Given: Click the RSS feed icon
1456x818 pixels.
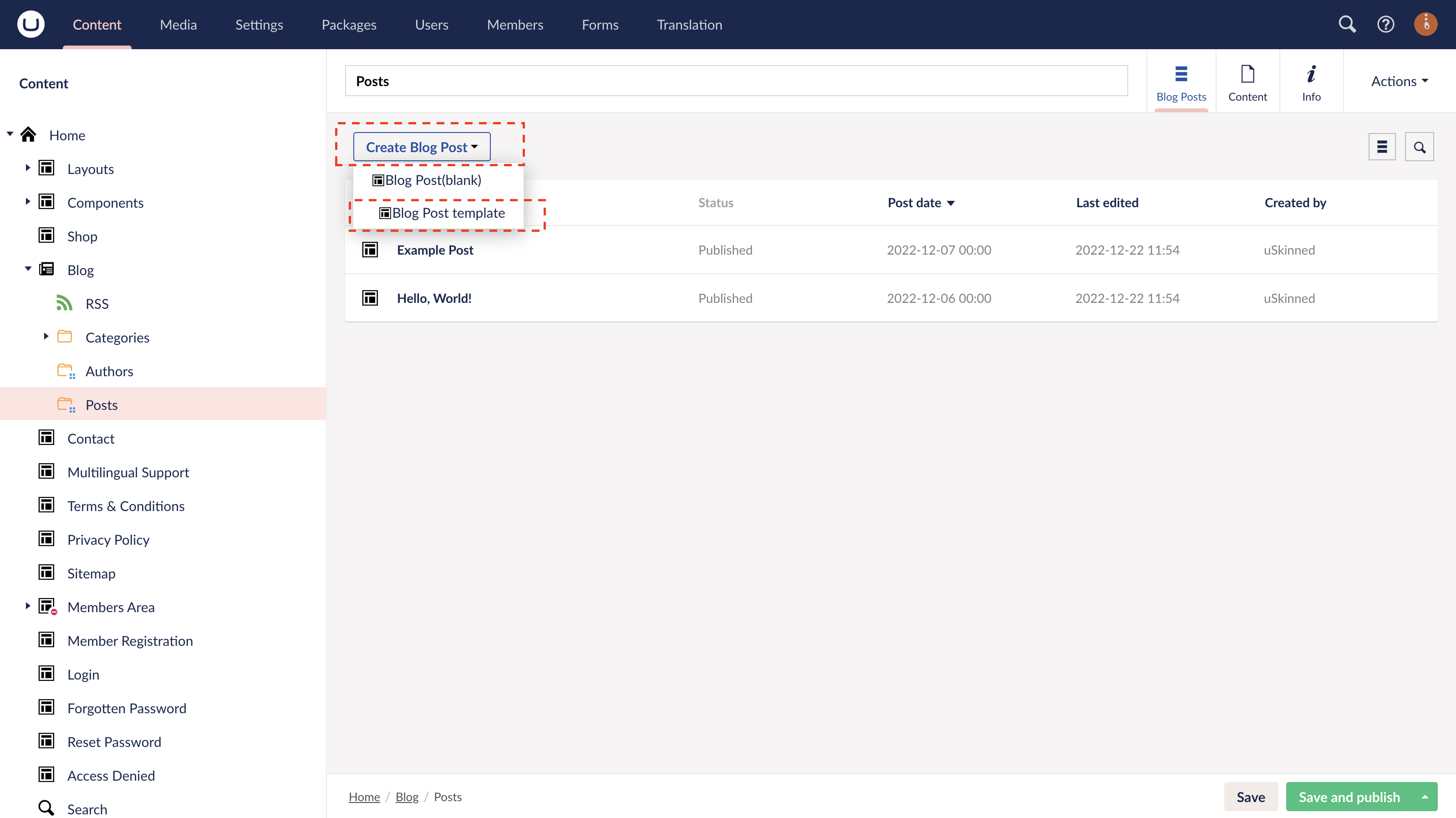Looking at the screenshot, I should pos(65,303).
